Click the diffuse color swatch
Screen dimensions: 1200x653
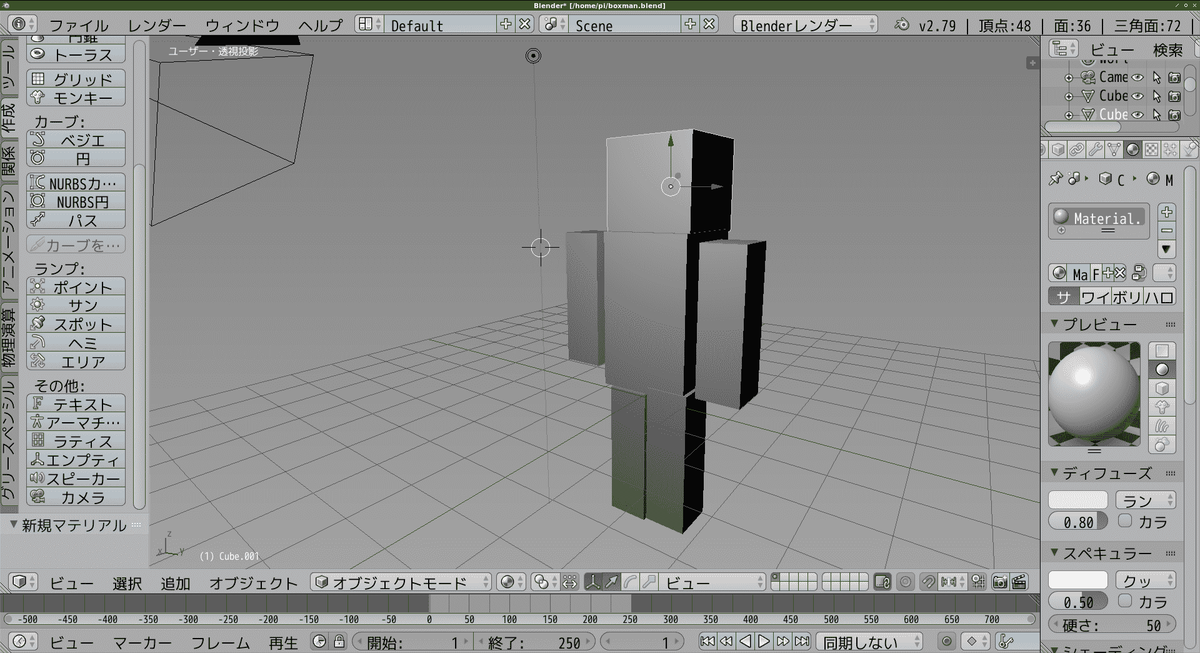1078,500
